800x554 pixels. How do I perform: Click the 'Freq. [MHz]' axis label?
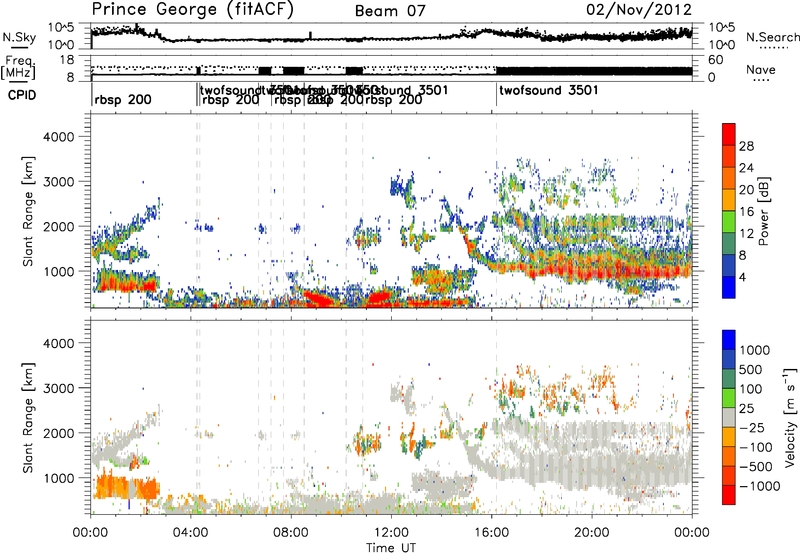pos(18,68)
